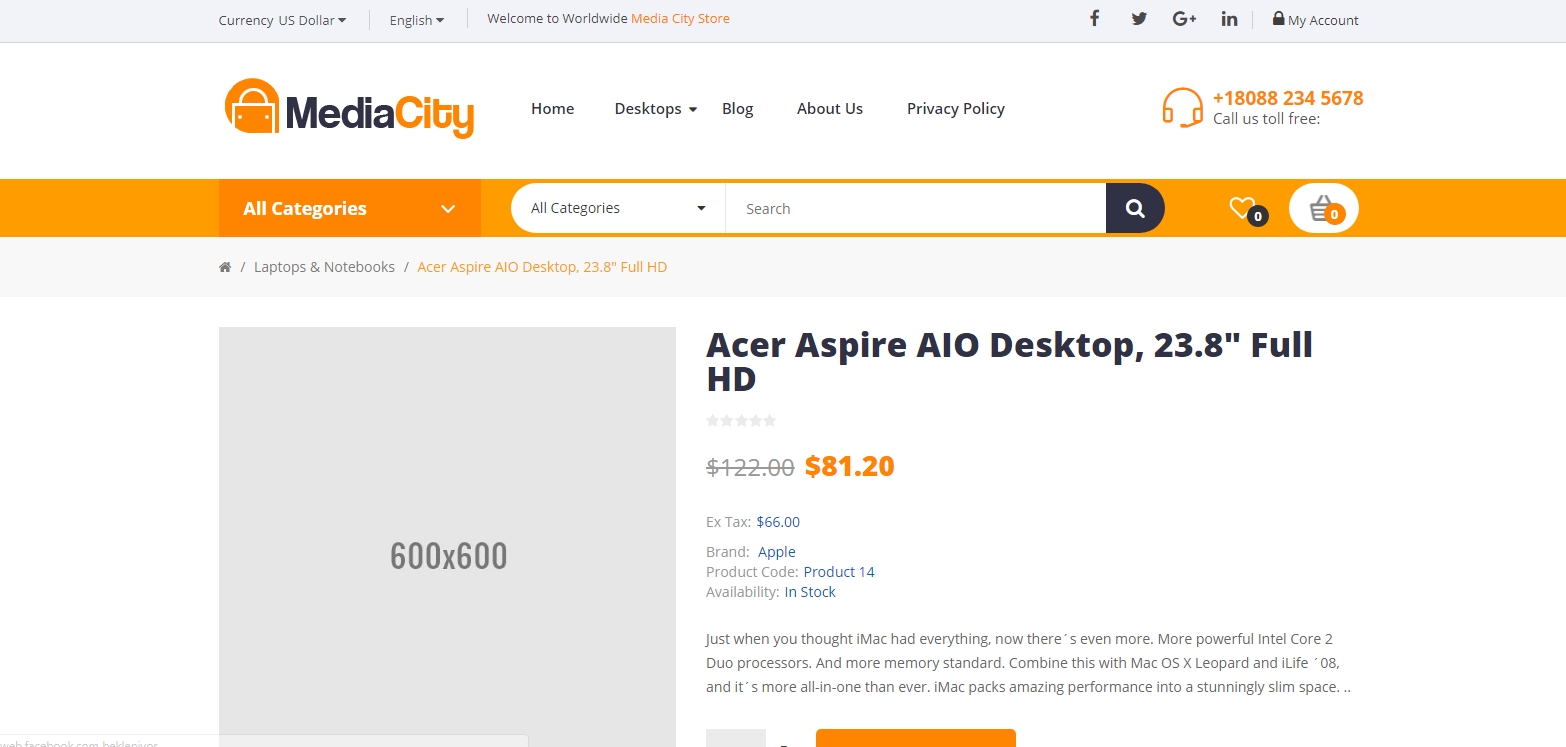Open the shopping cart basket icon

coord(1324,208)
